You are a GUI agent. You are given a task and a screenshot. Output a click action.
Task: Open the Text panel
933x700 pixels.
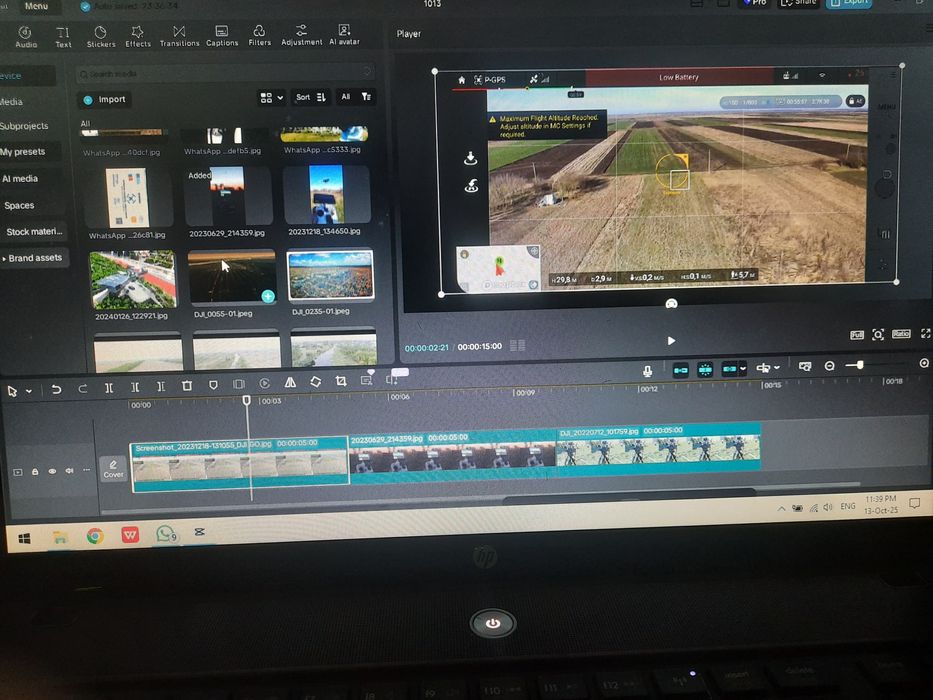pyautogui.click(x=63, y=37)
